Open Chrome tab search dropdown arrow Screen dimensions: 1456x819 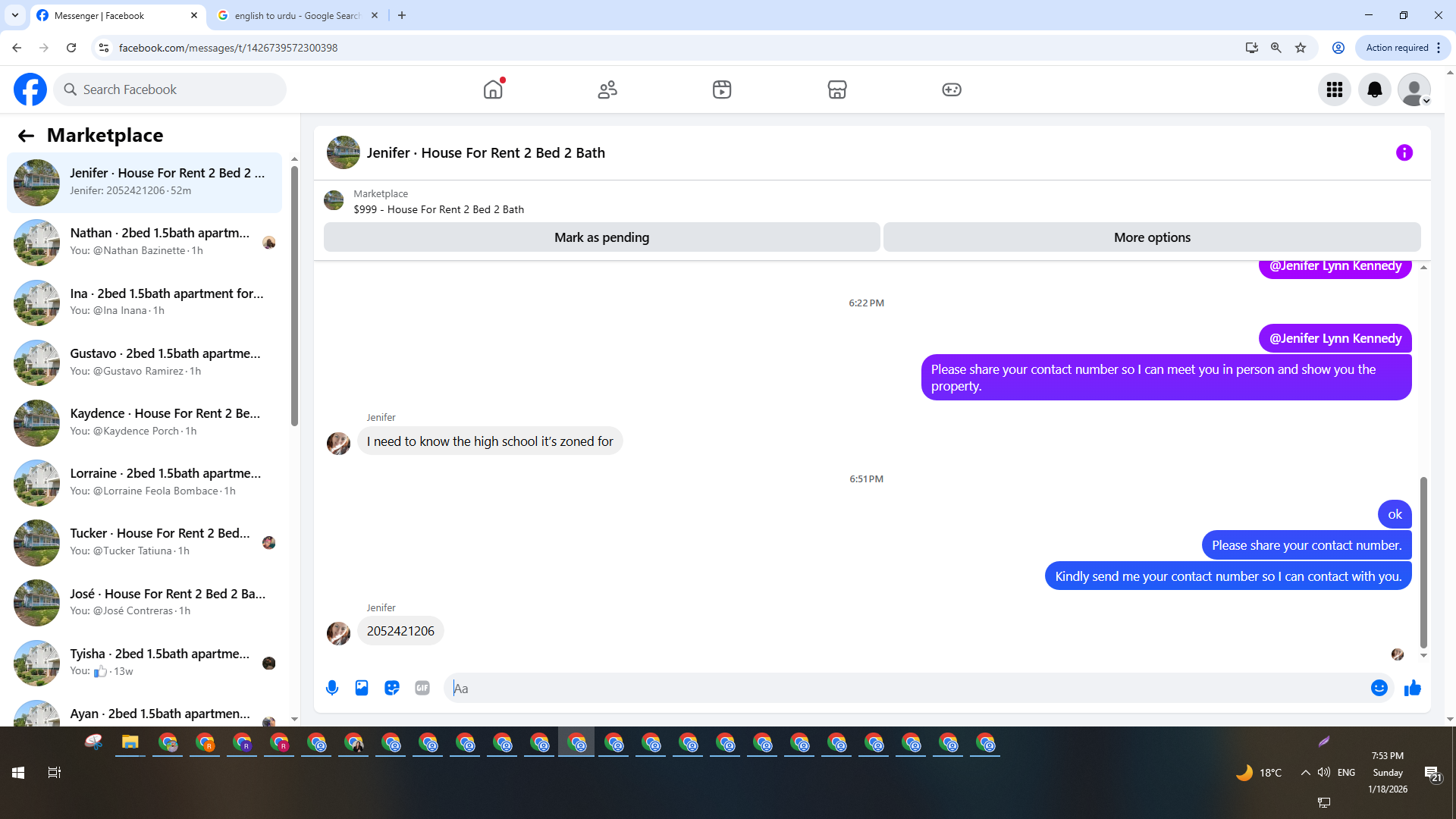tap(14, 15)
